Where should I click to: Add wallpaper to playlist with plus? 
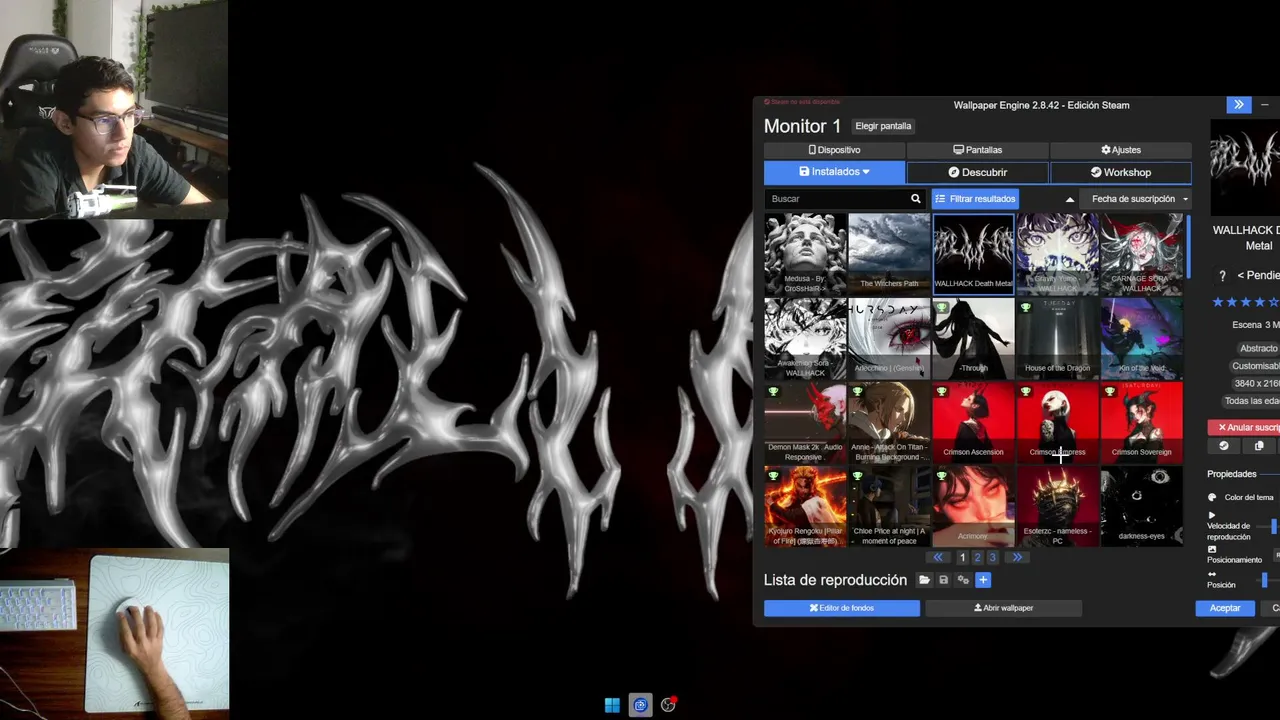pyautogui.click(x=983, y=580)
